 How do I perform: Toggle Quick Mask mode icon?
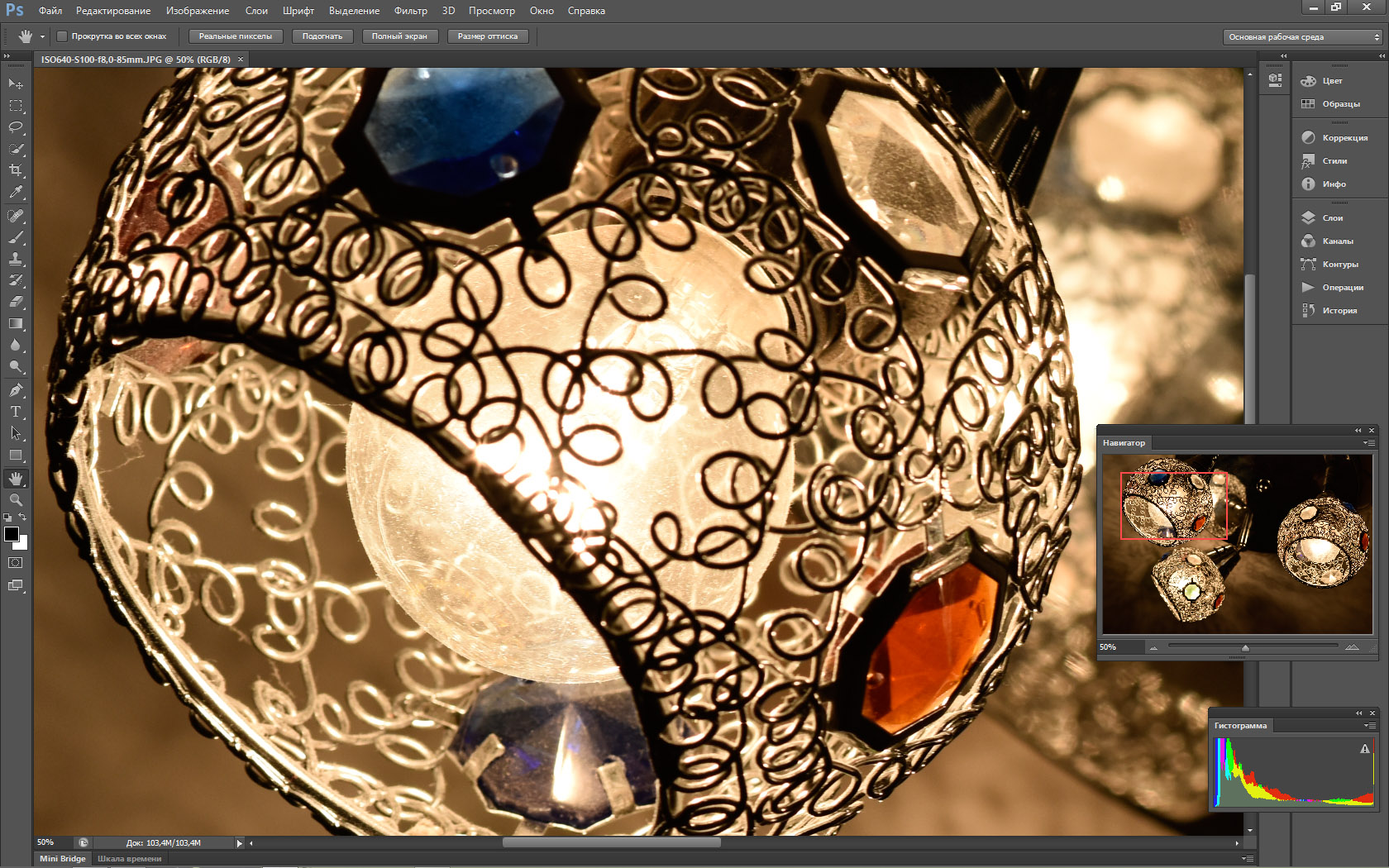click(x=16, y=563)
